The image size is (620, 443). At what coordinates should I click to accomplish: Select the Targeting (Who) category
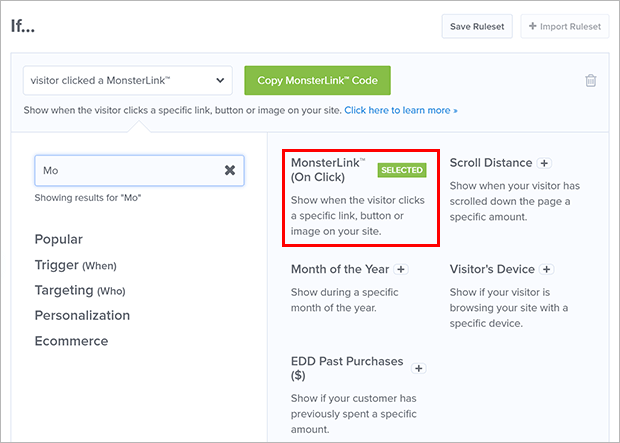(x=80, y=290)
